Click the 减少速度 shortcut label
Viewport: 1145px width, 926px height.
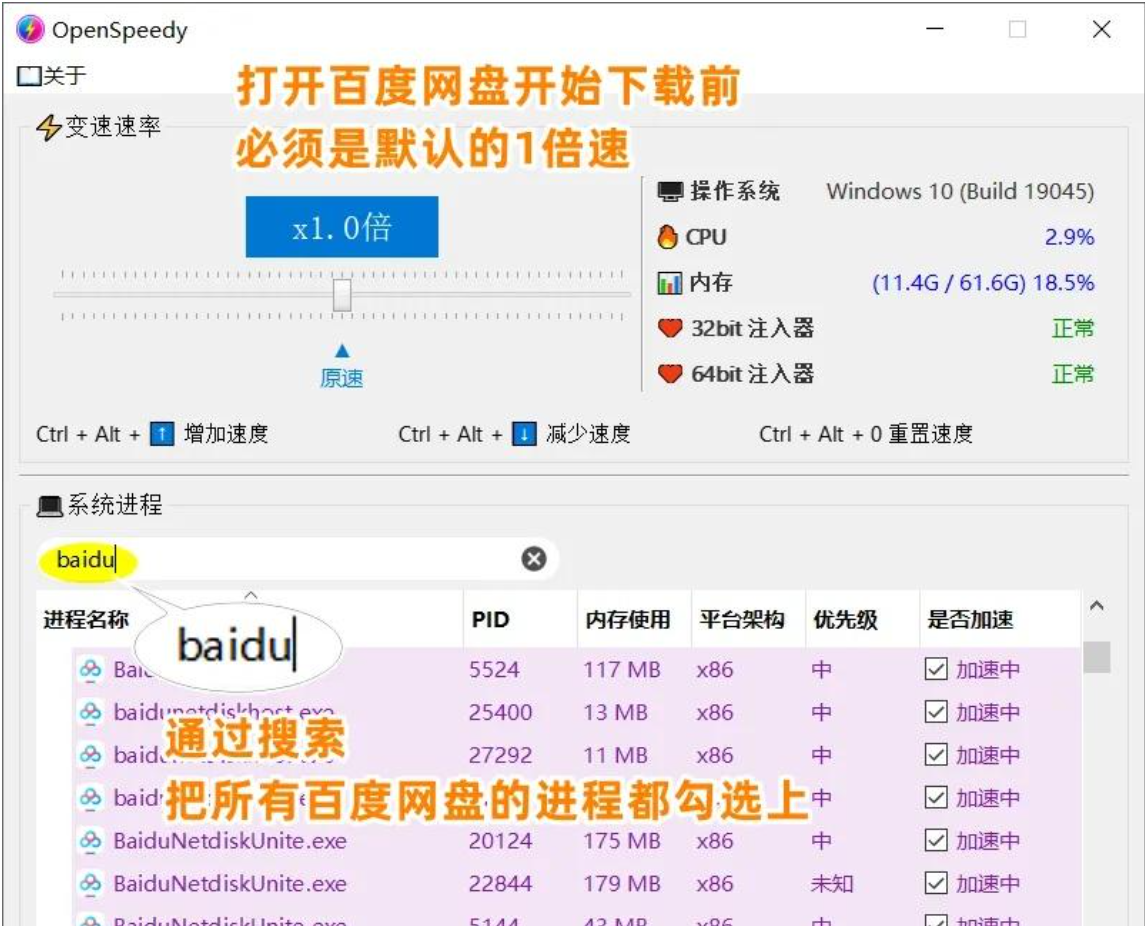pyautogui.click(x=589, y=434)
